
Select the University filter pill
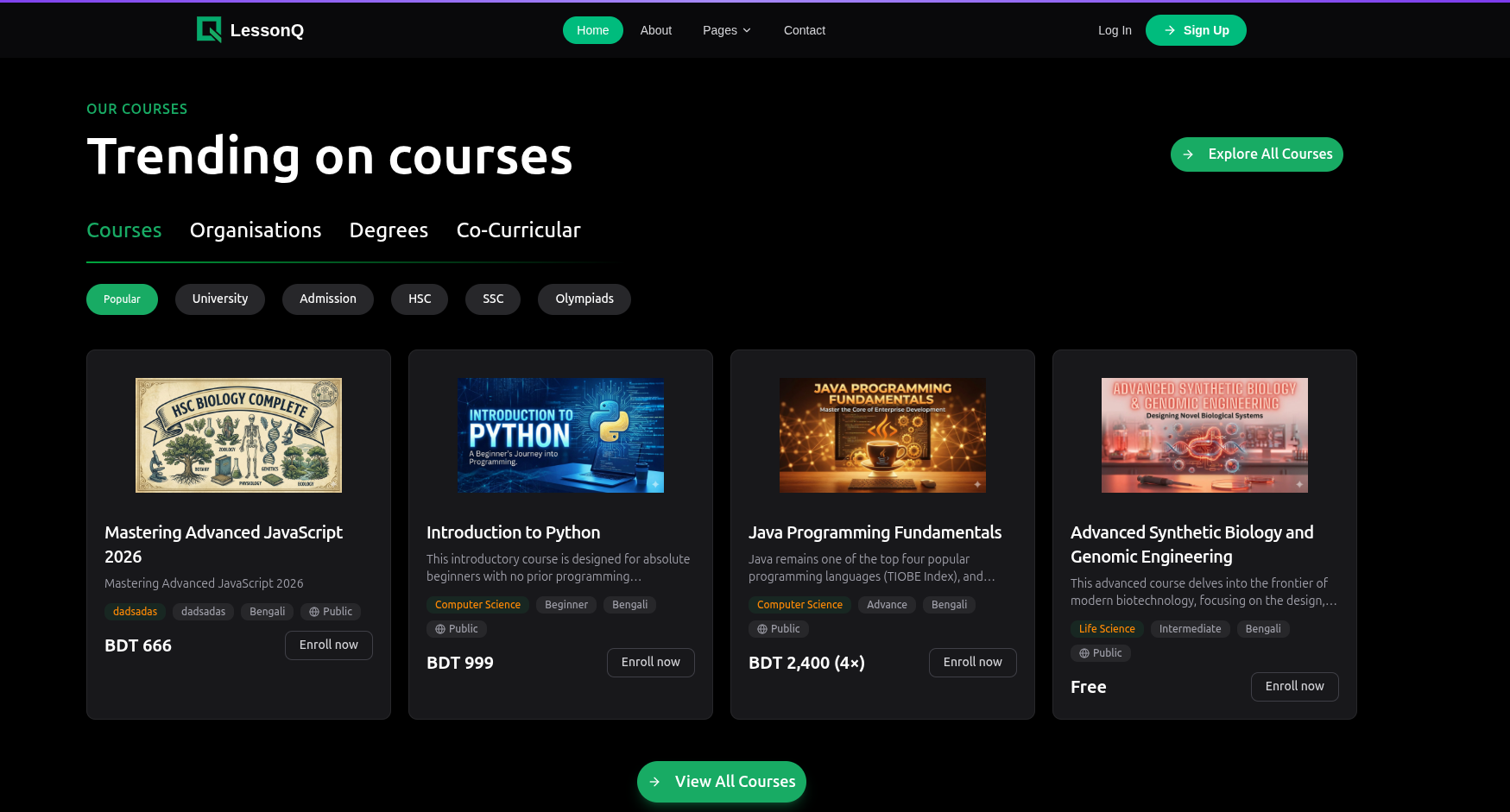(x=220, y=299)
